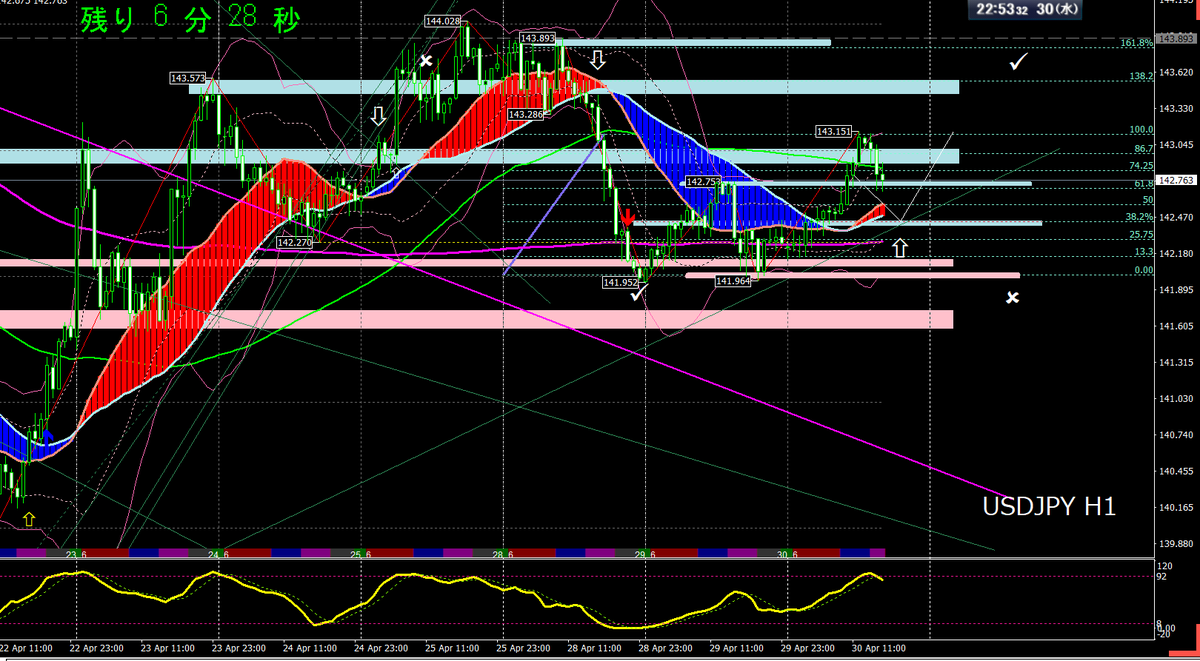
Task: Click the yellow up arrow at the chart's lowest candles
Action: pos(29,518)
